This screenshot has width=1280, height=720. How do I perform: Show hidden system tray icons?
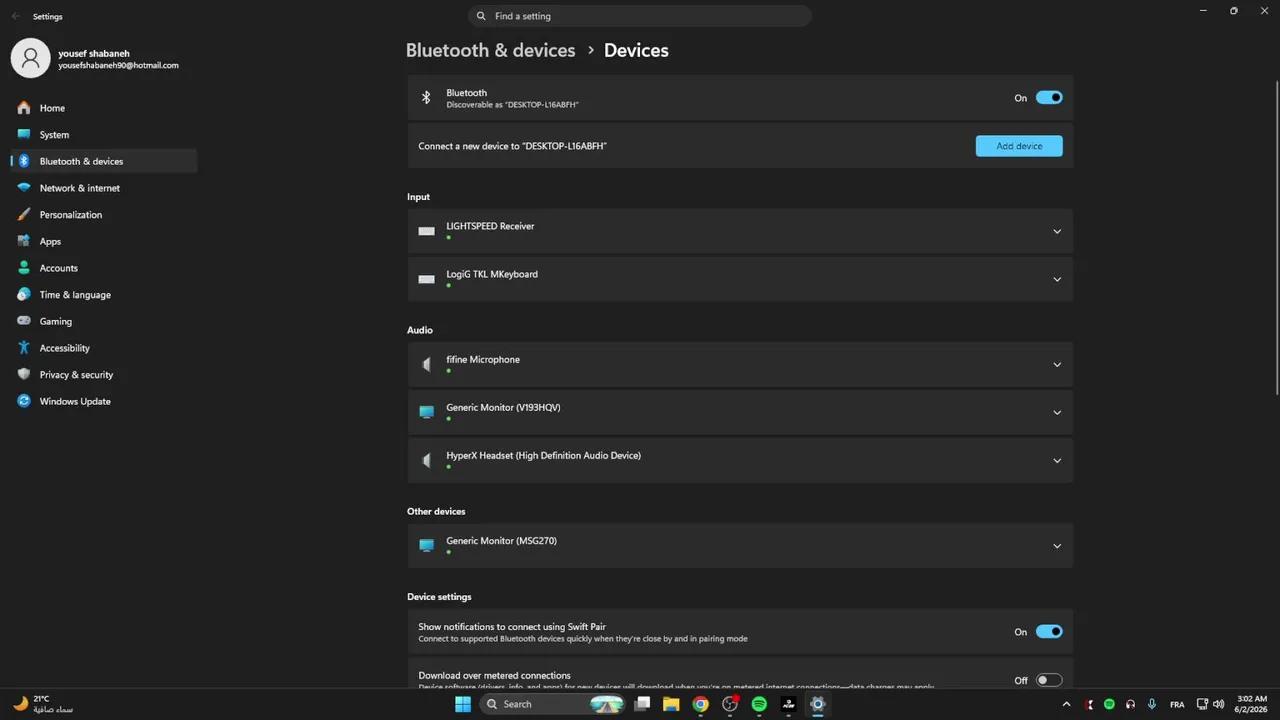1066,705
